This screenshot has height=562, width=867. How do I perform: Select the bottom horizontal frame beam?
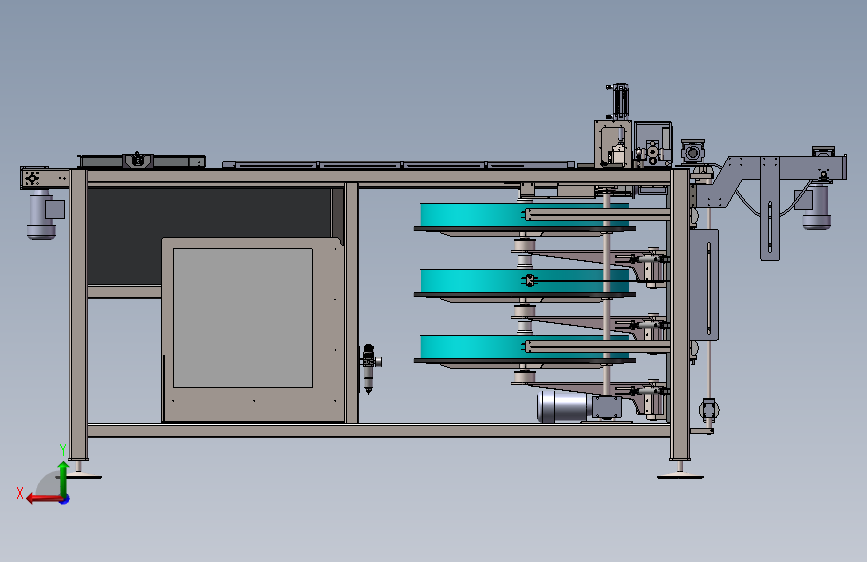click(379, 430)
